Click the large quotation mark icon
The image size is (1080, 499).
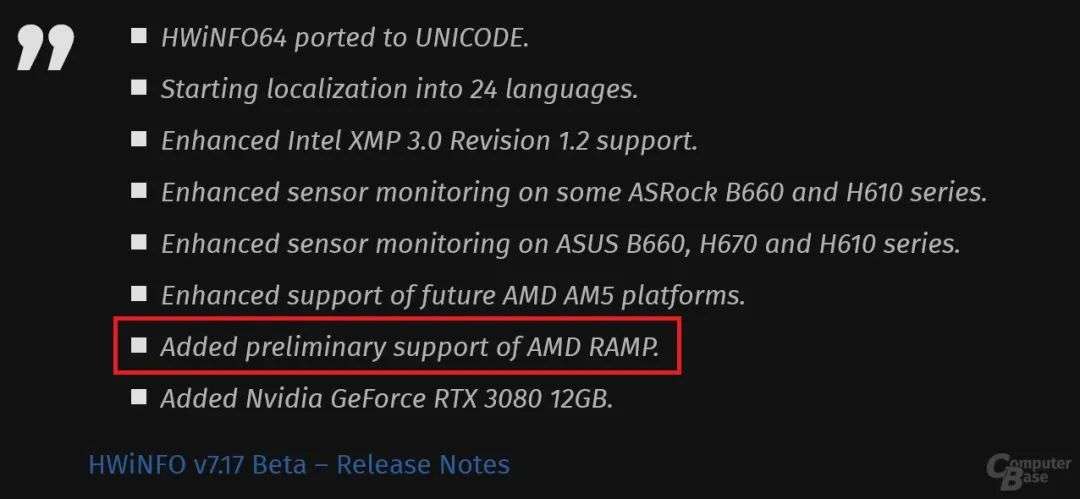(45, 48)
